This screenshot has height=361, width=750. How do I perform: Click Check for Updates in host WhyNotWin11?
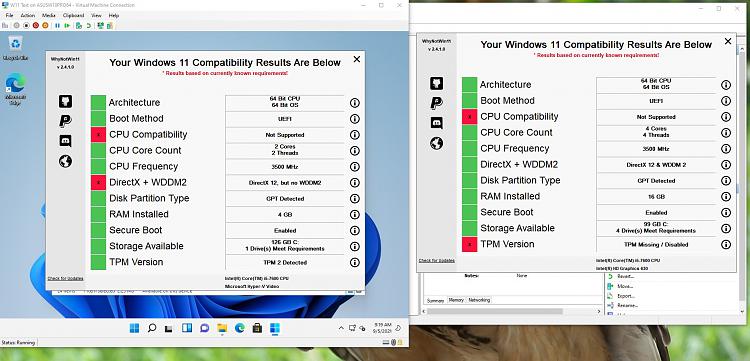pos(436,261)
